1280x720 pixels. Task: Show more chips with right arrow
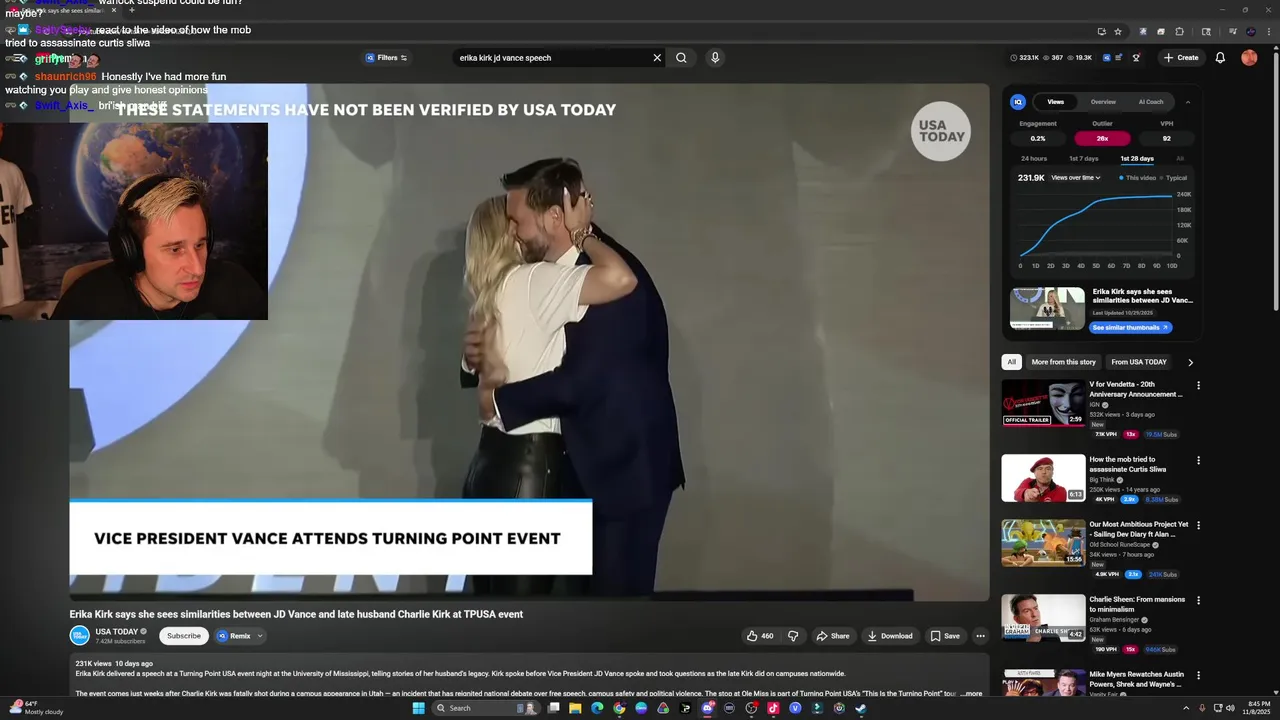click(1190, 362)
